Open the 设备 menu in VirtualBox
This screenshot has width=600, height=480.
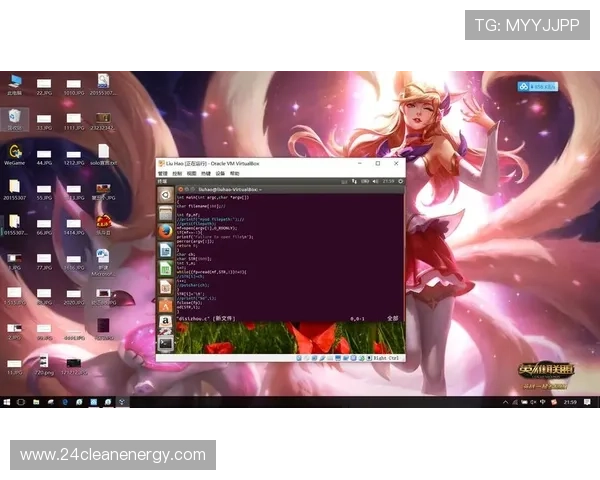click(220, 173)
